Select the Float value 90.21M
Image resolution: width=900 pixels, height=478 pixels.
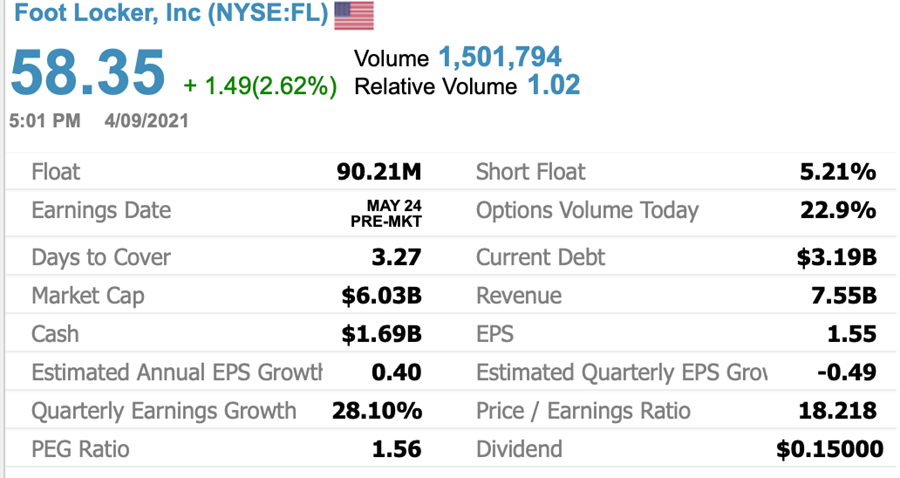pyautogui.click(x=379, y=172)
